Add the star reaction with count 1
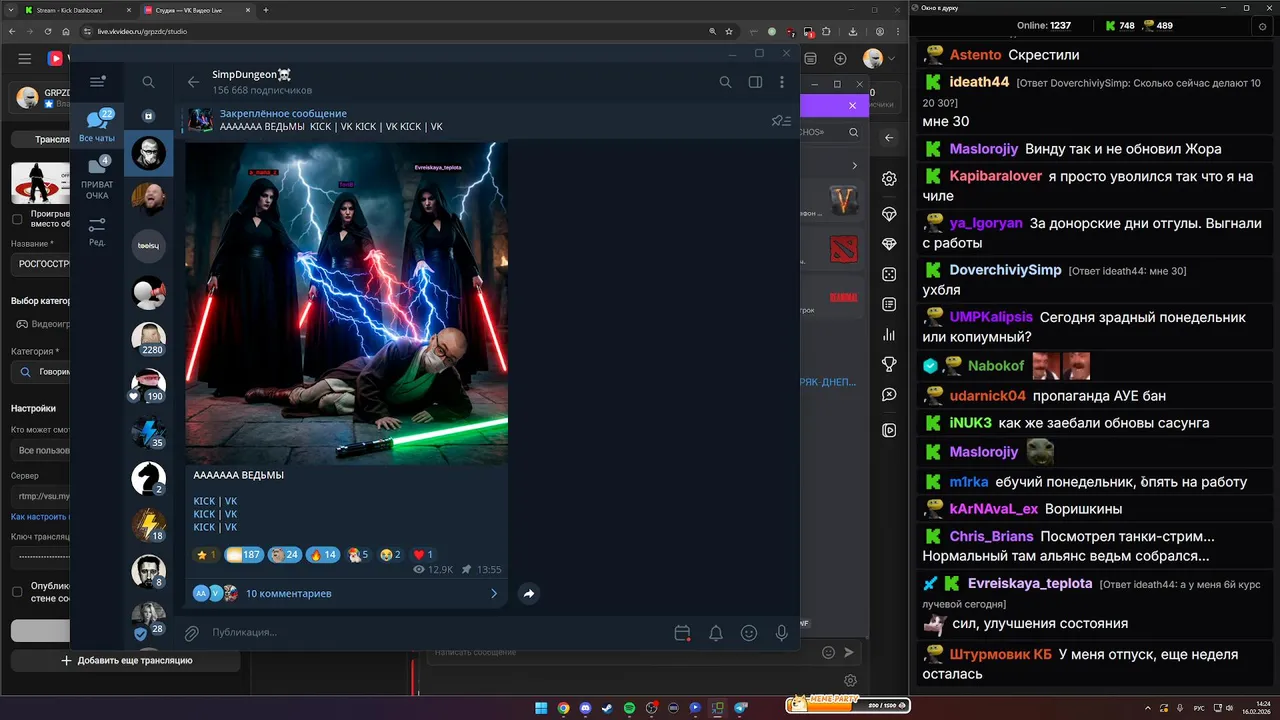Screen dimensions: 1280x720 [x=206, y=554]
